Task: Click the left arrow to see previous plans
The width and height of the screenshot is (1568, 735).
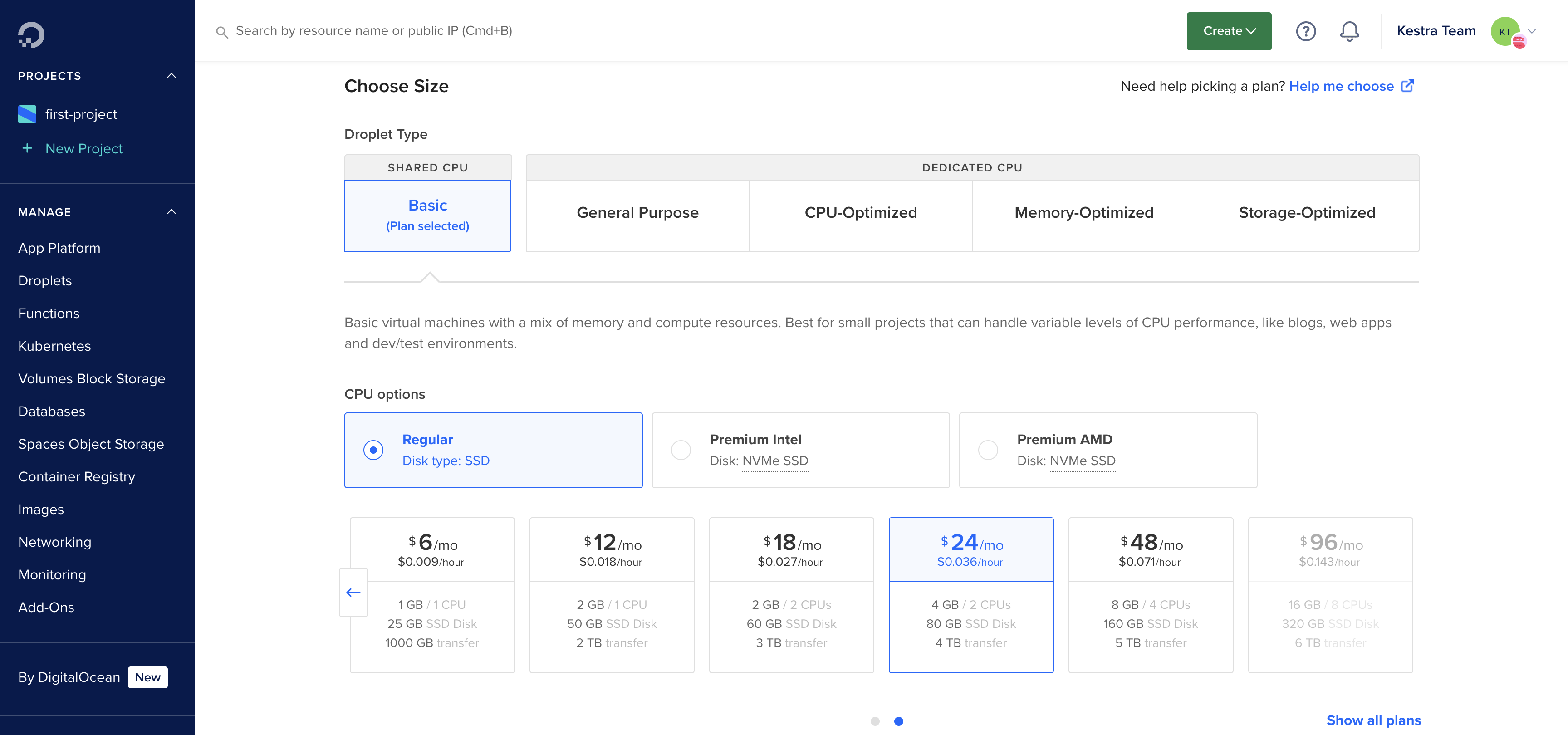Action: point(353,592)
